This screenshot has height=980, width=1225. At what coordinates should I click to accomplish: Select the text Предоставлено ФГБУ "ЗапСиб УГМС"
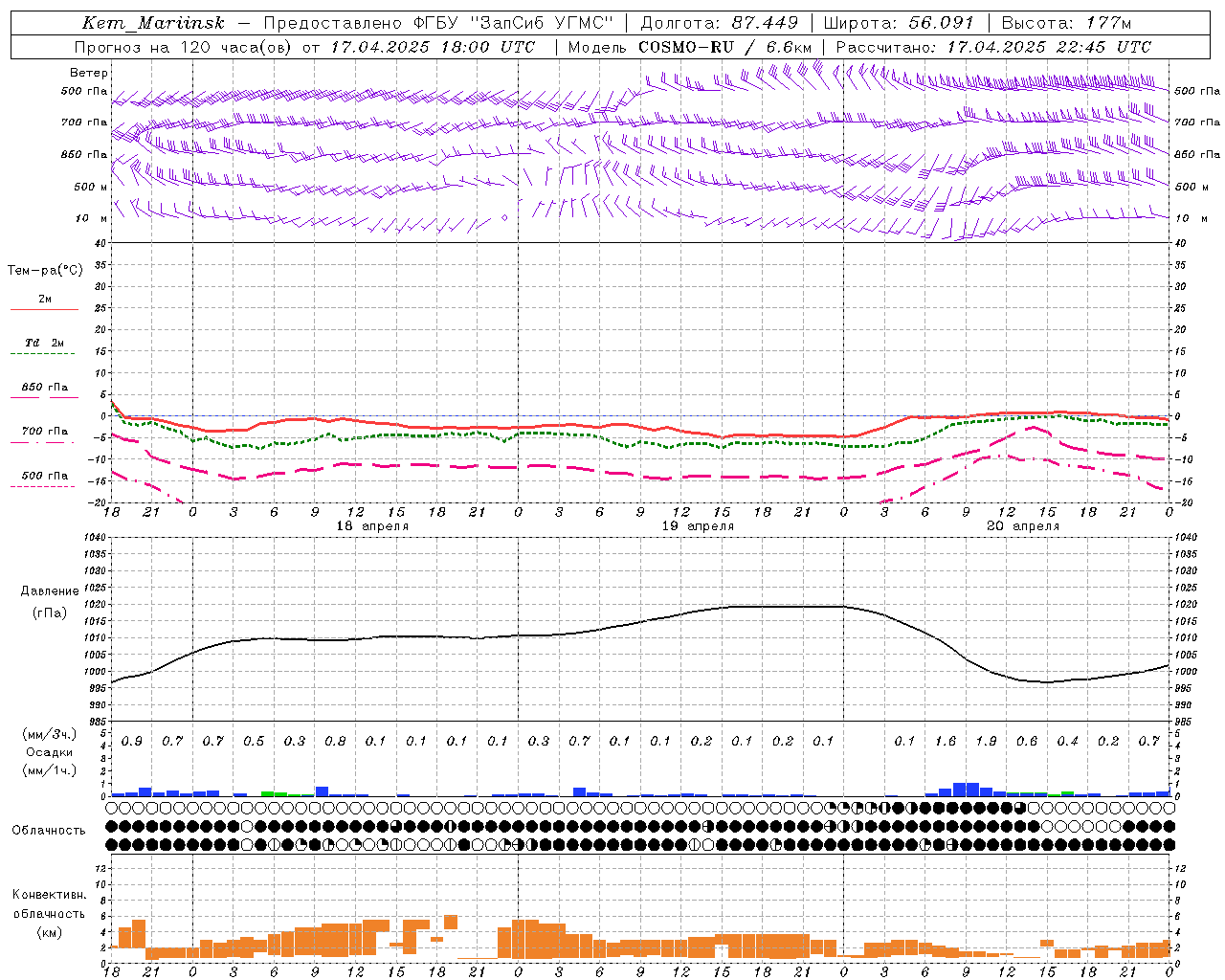(437, 23)
